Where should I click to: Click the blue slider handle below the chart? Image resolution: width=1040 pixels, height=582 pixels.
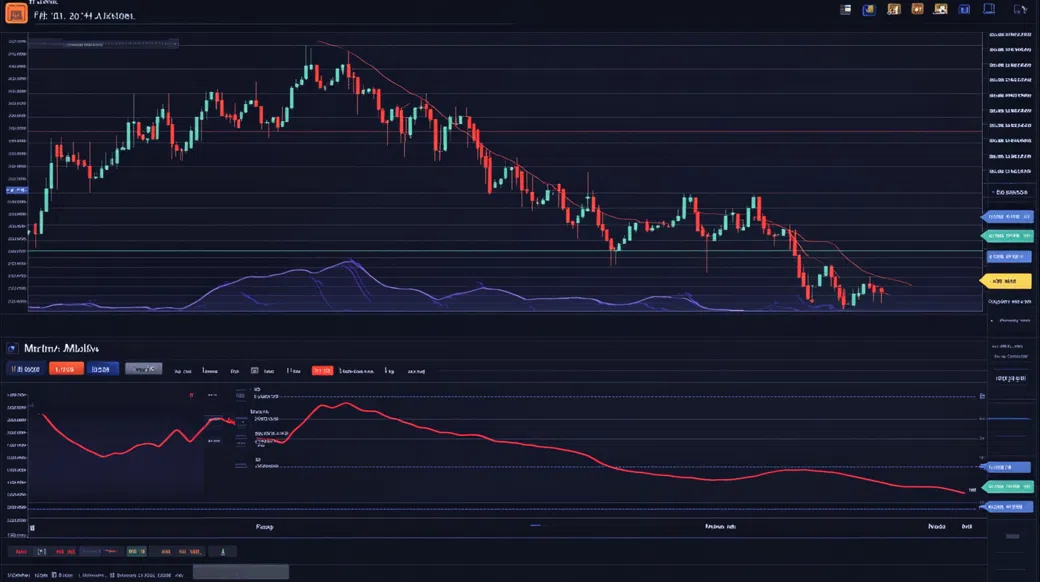[x=535, y=525]
